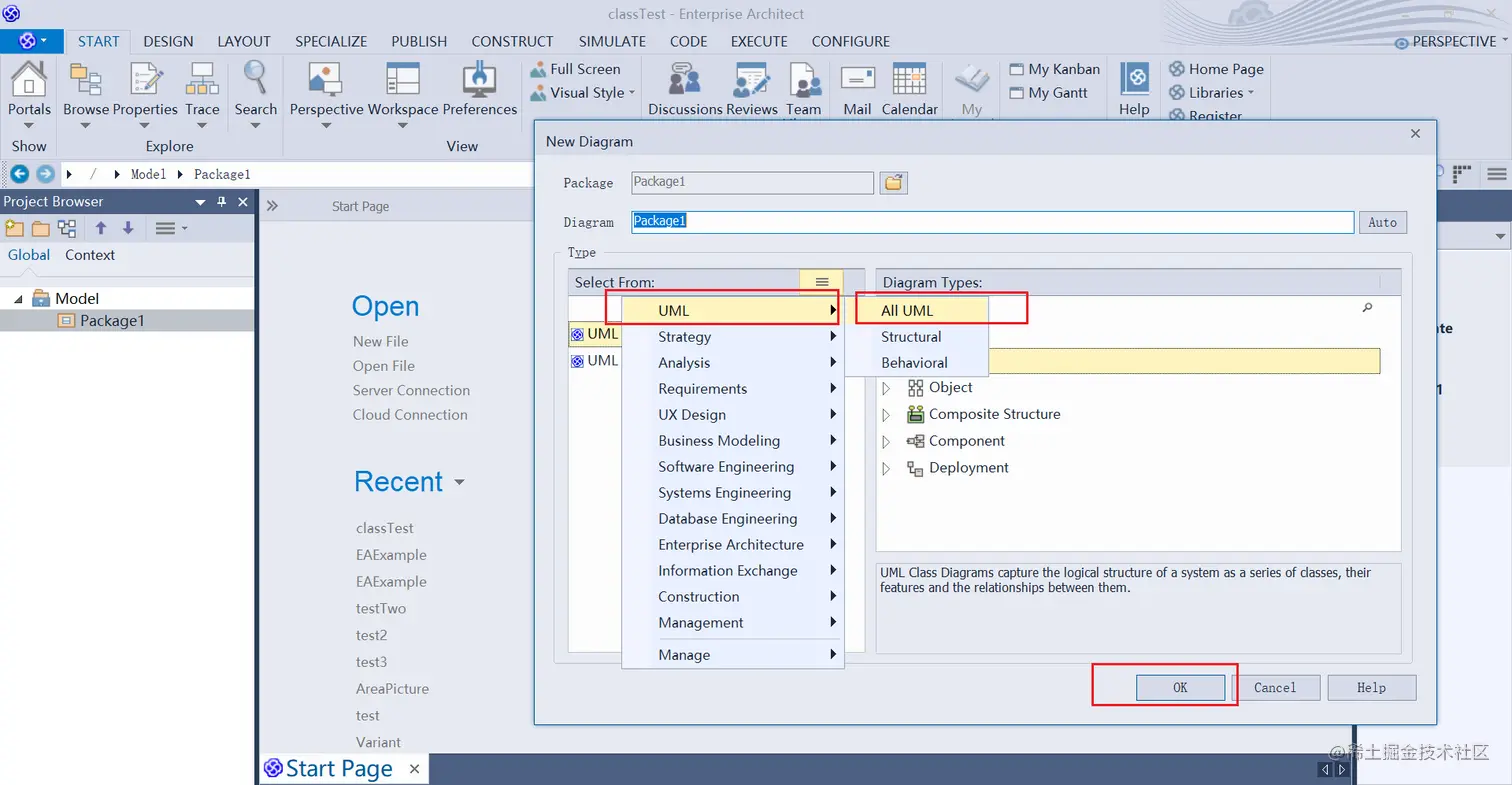Click the hamburger button next to Select From

pos(822,283)
